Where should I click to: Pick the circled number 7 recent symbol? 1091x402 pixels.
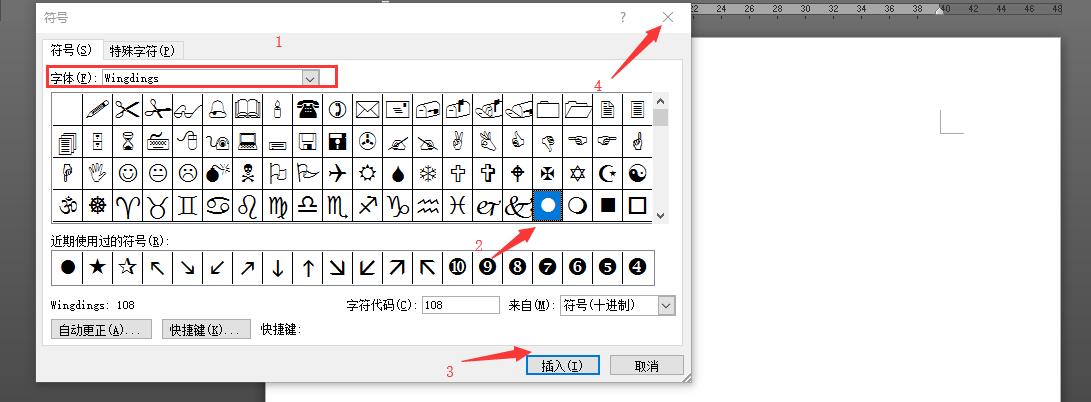point(548,267)
